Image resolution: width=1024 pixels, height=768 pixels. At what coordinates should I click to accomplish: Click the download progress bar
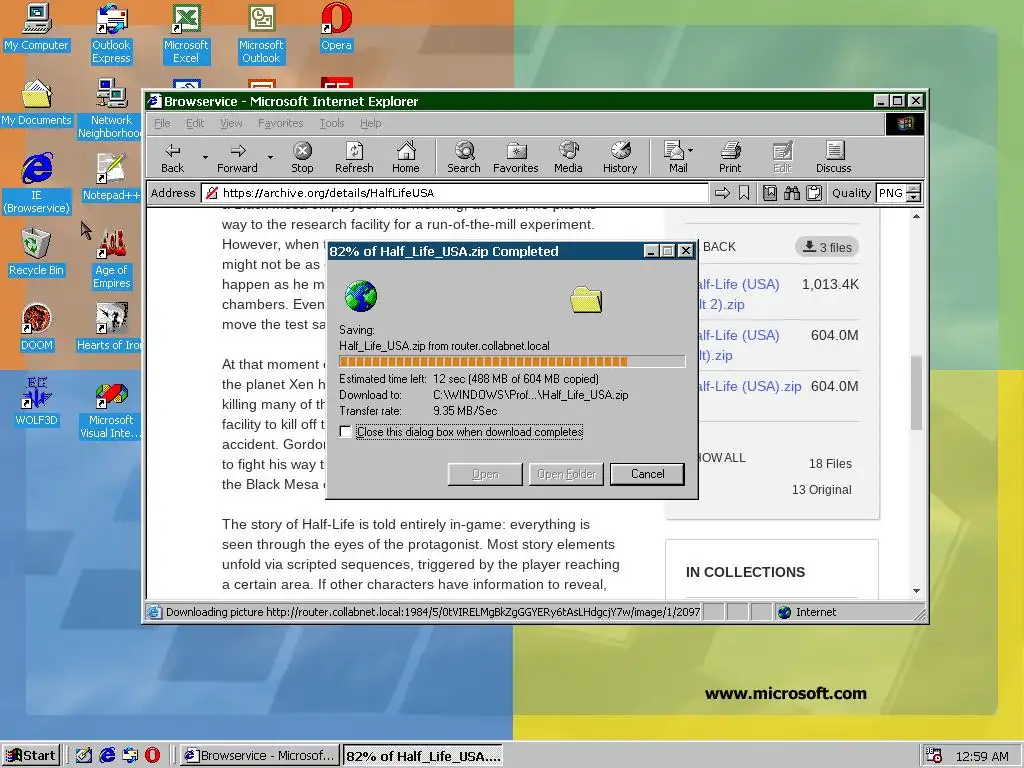coord(512,361)
